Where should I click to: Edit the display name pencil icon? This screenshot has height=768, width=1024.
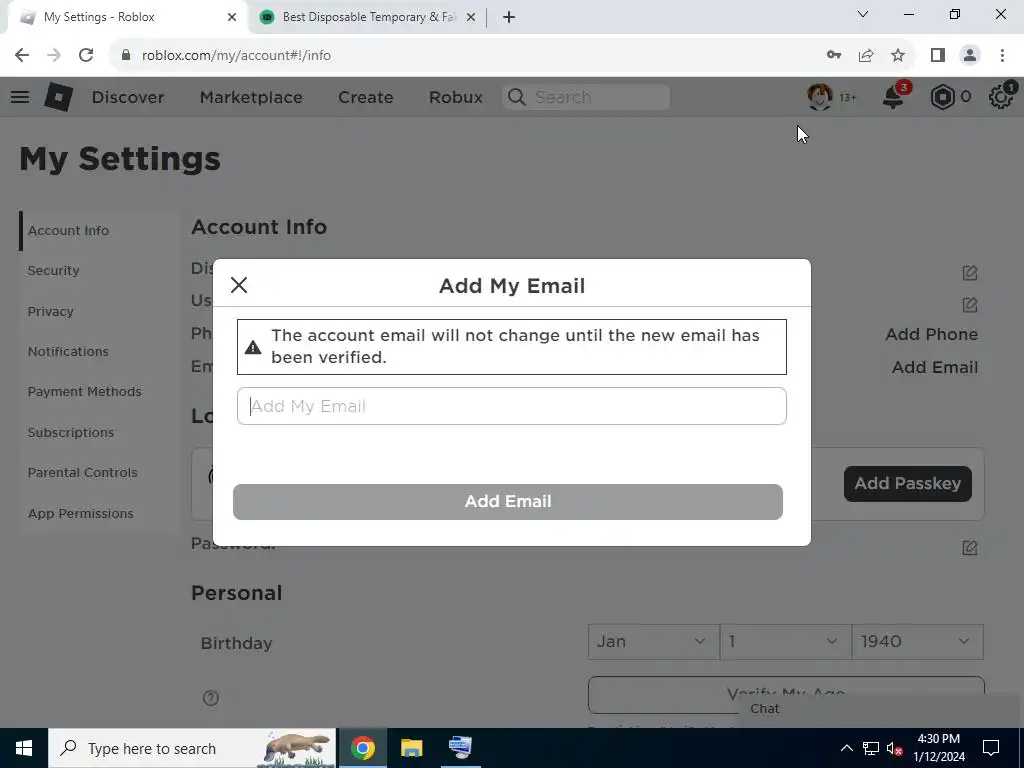[x=970, y=272]
